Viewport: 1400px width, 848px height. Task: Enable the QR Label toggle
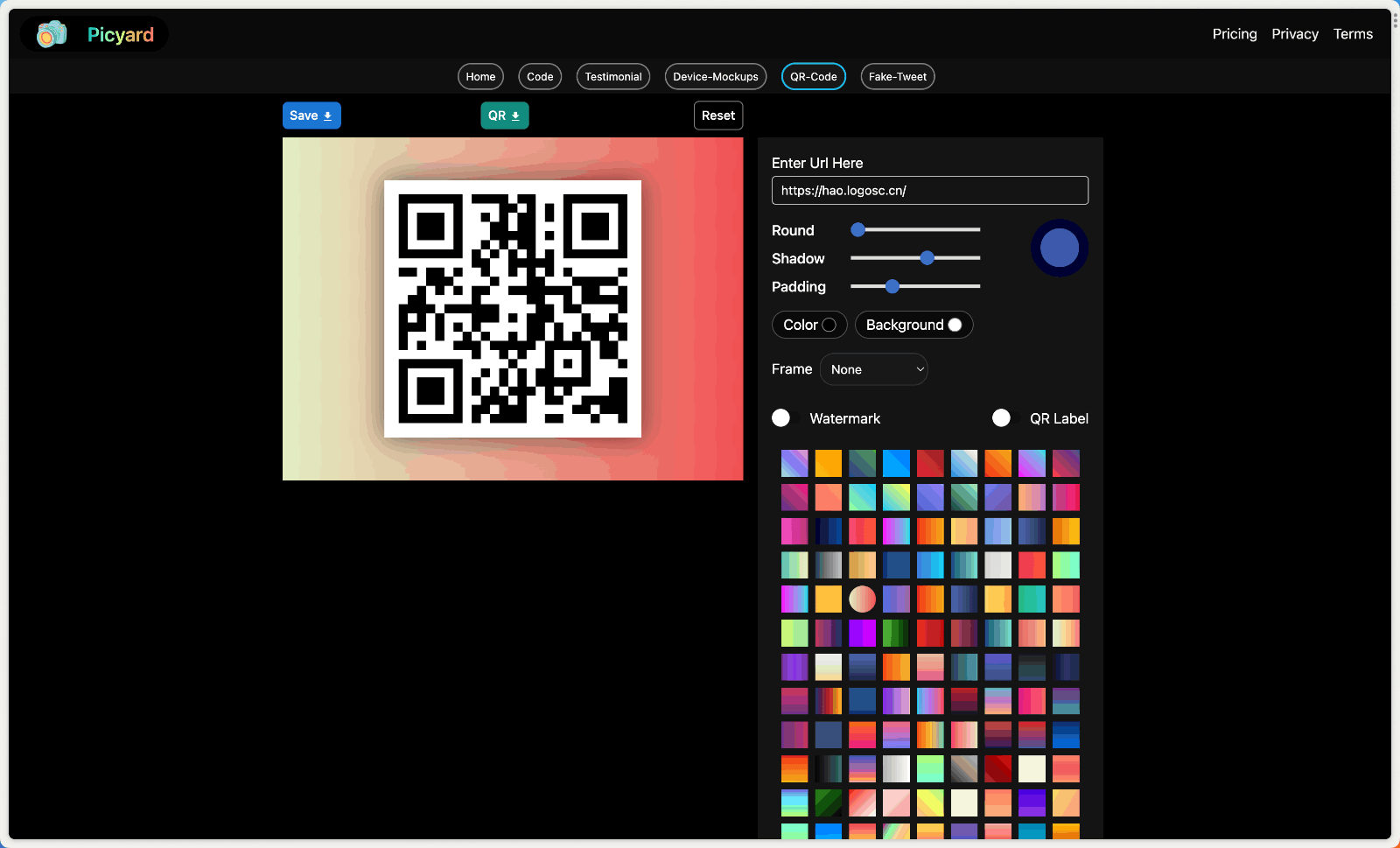[x=1002, y=418]
